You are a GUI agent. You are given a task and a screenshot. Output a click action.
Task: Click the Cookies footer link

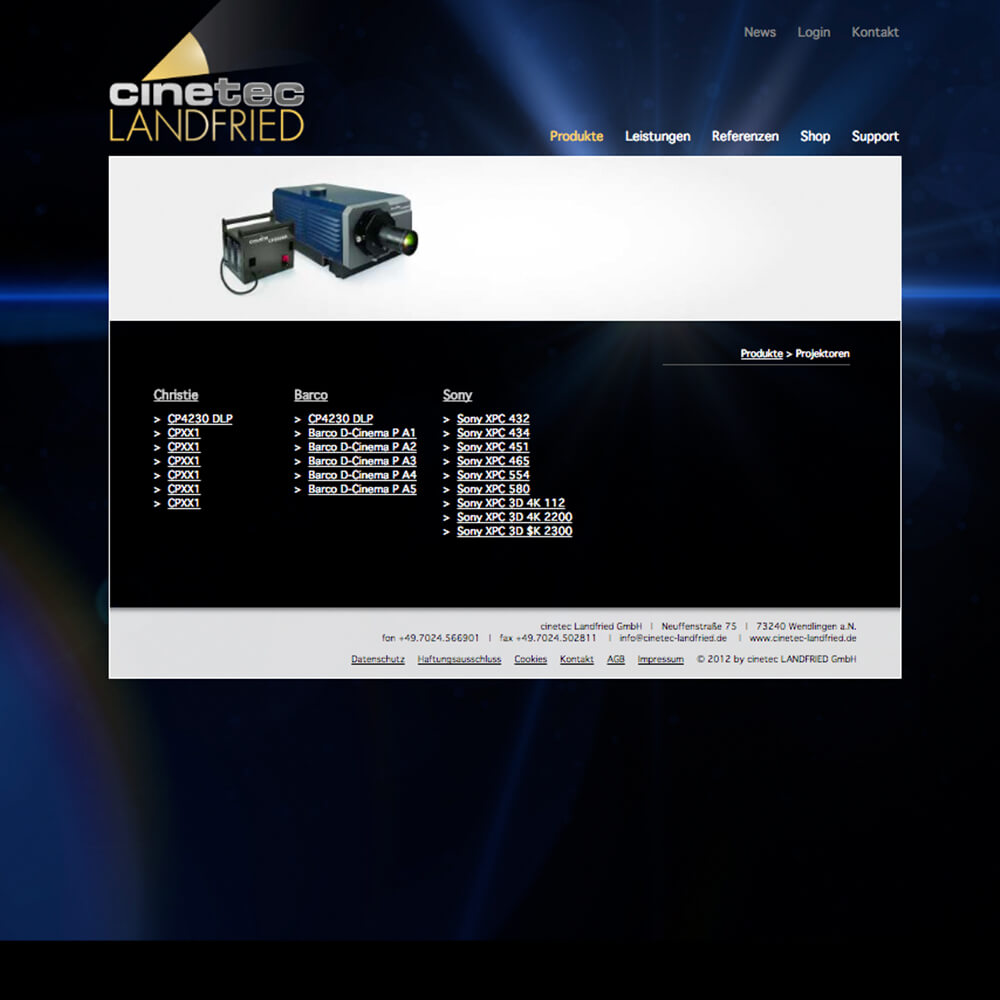[x=531, y=659]
